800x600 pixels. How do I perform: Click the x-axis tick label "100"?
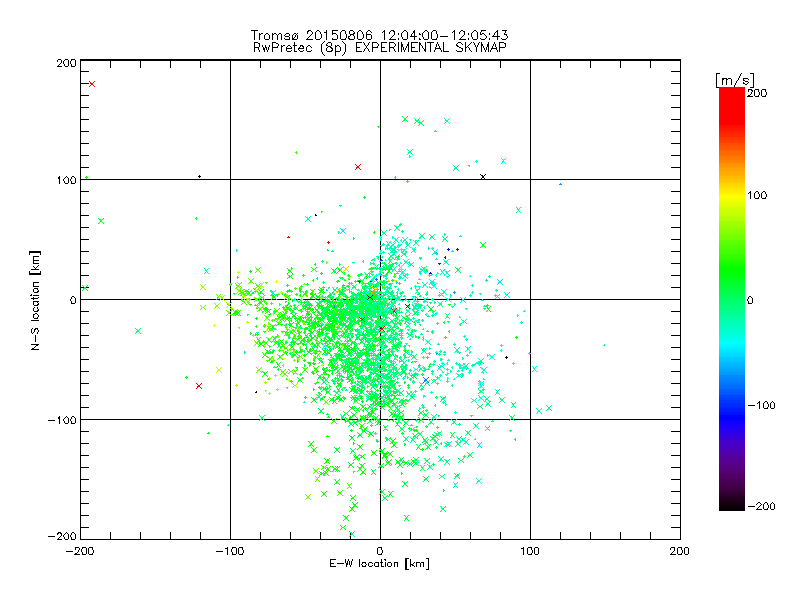coord(530,551)
